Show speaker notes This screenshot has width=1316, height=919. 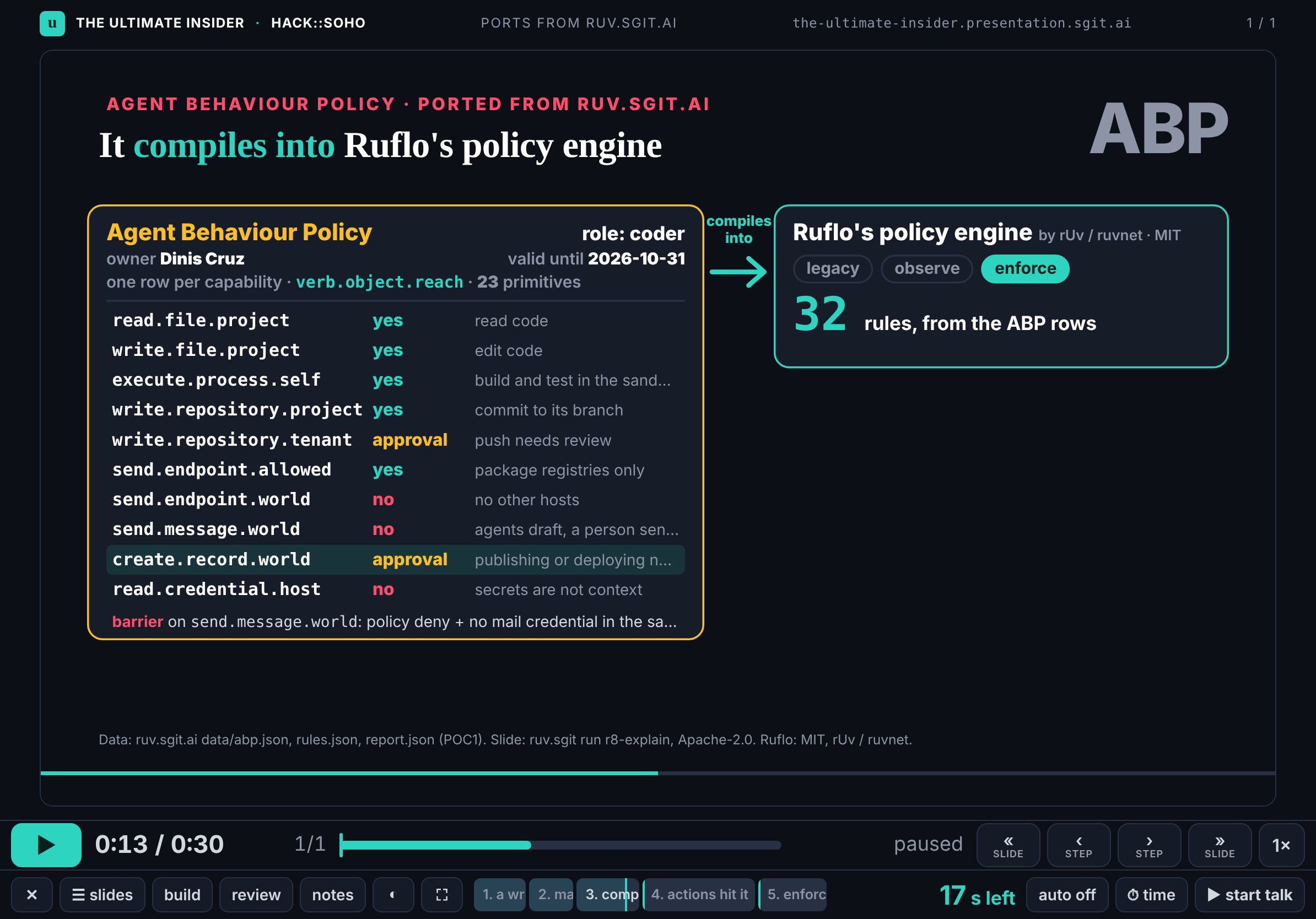coord(332,894)
